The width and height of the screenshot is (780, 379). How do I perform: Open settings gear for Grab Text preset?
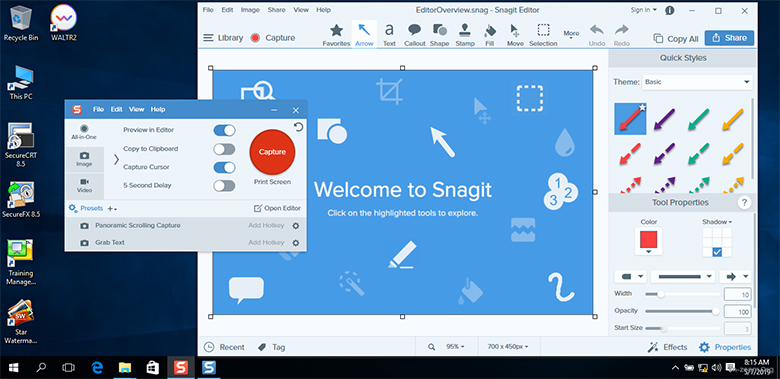coord(295,243)
